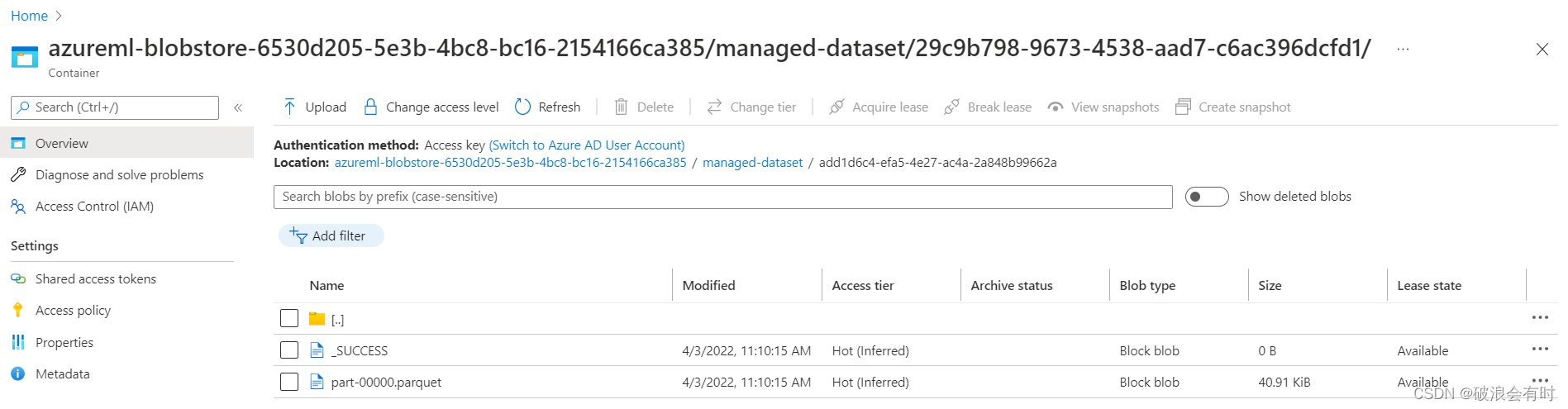Click the Change tier arrows icon

714,107
